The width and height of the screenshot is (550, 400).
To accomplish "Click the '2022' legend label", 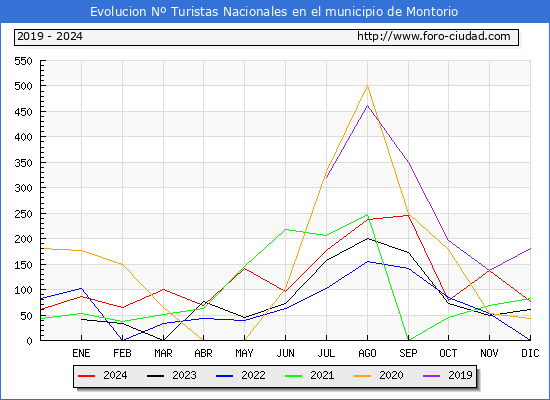I will click(x=253, y=375).
